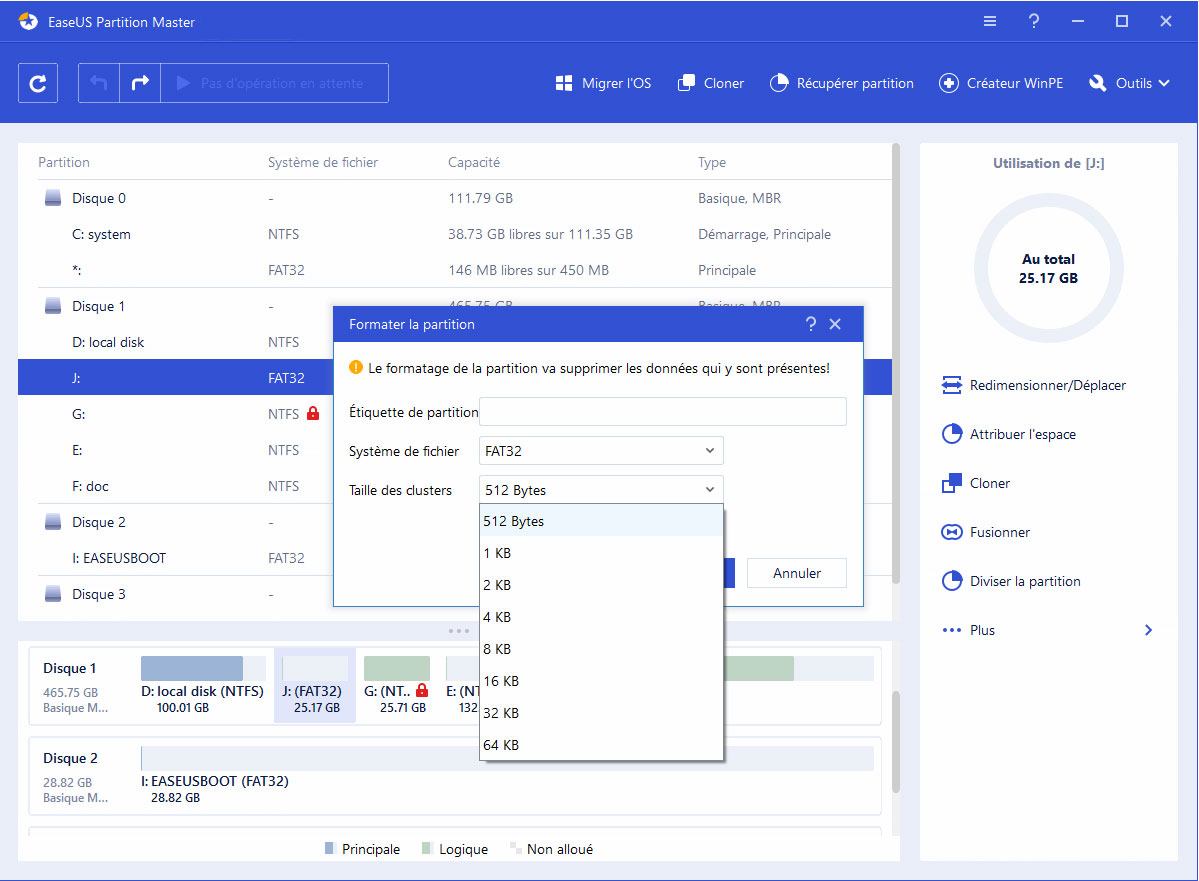This screenshot has width=1199, height=881.
Task: Open Récupérer partition tool
Action: [842, 83]
